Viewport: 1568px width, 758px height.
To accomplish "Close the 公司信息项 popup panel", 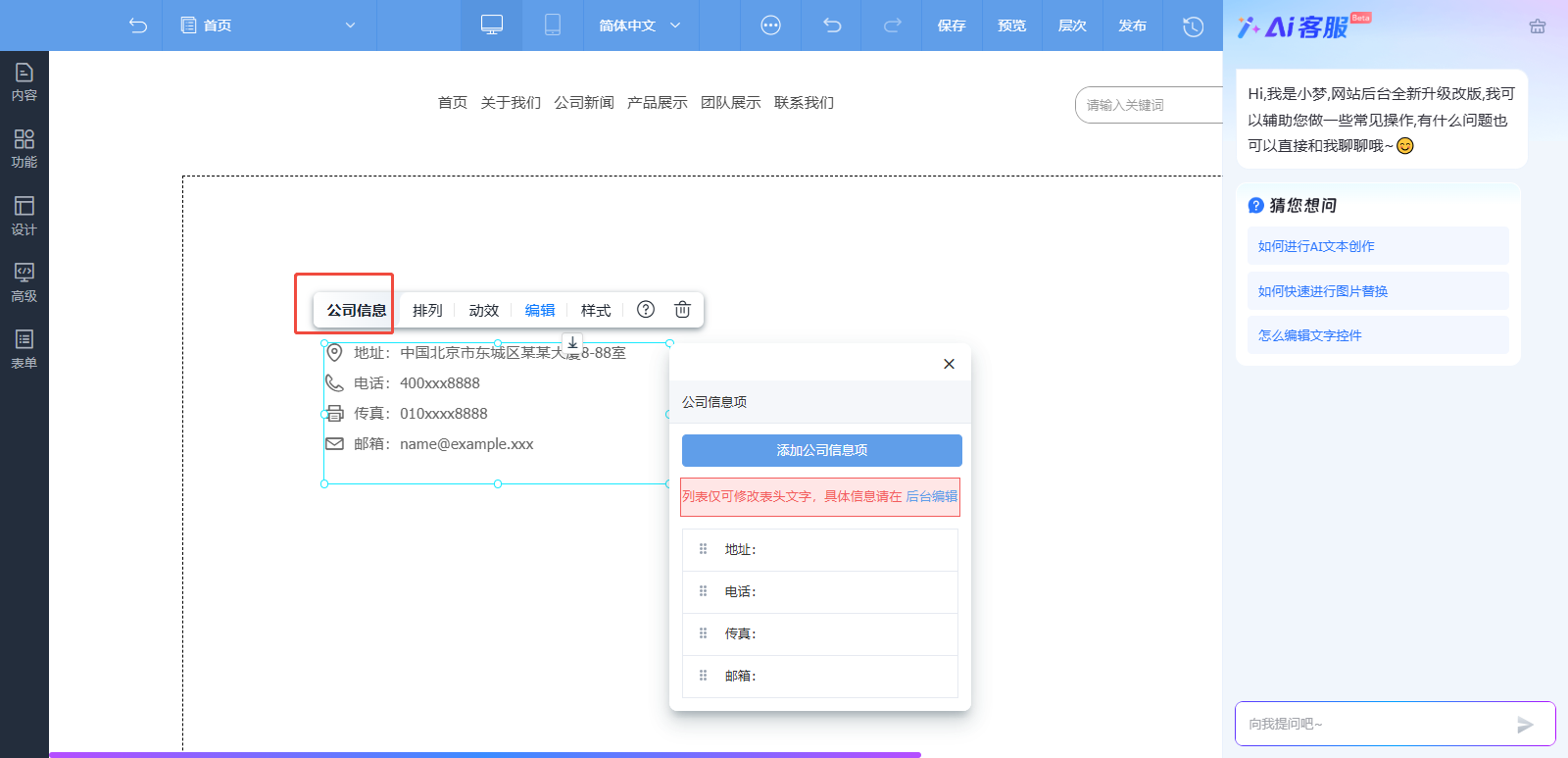I will (x=949, y=364).
